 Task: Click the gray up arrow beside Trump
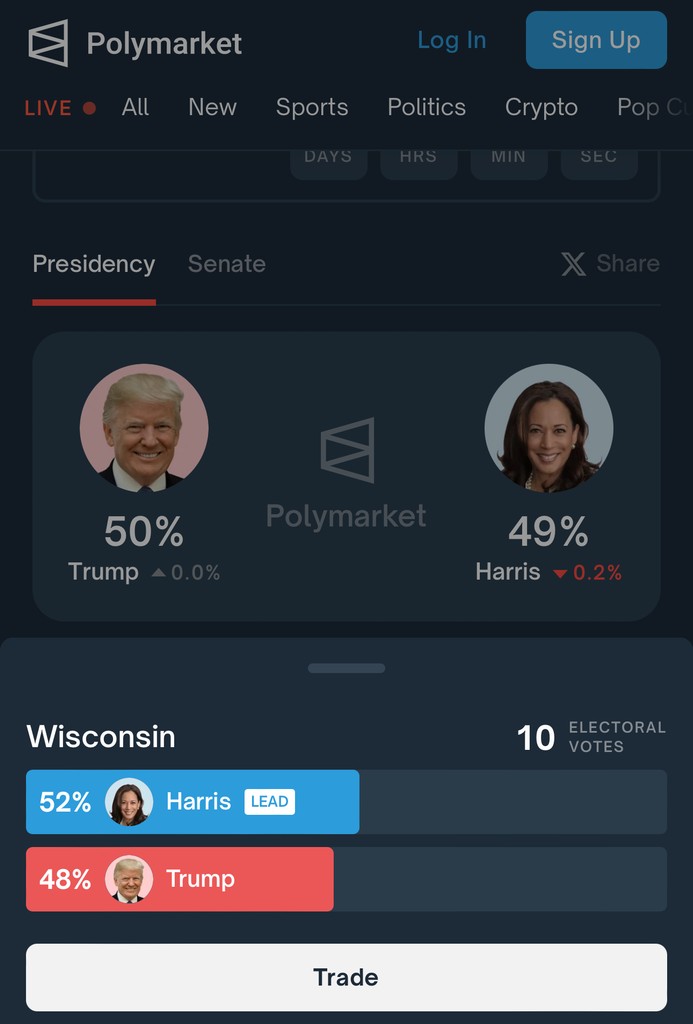point(158,573)
